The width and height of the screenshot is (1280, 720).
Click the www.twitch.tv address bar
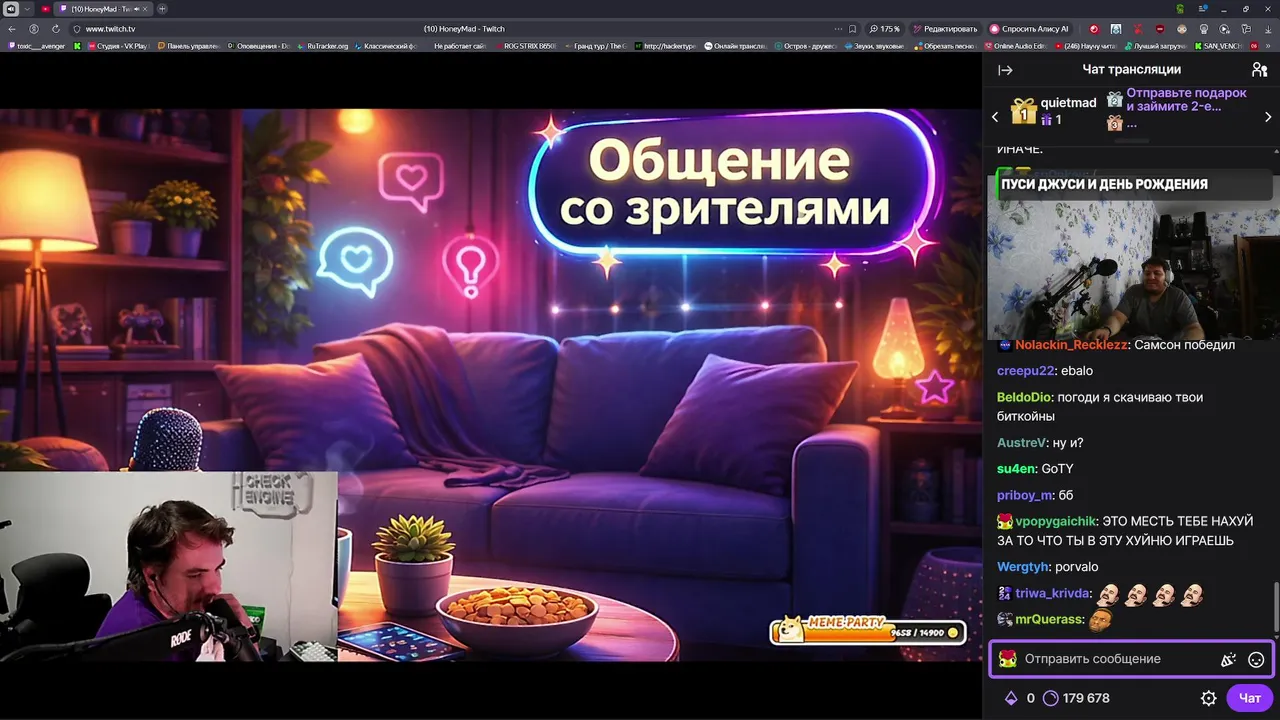tap(110, 29)
